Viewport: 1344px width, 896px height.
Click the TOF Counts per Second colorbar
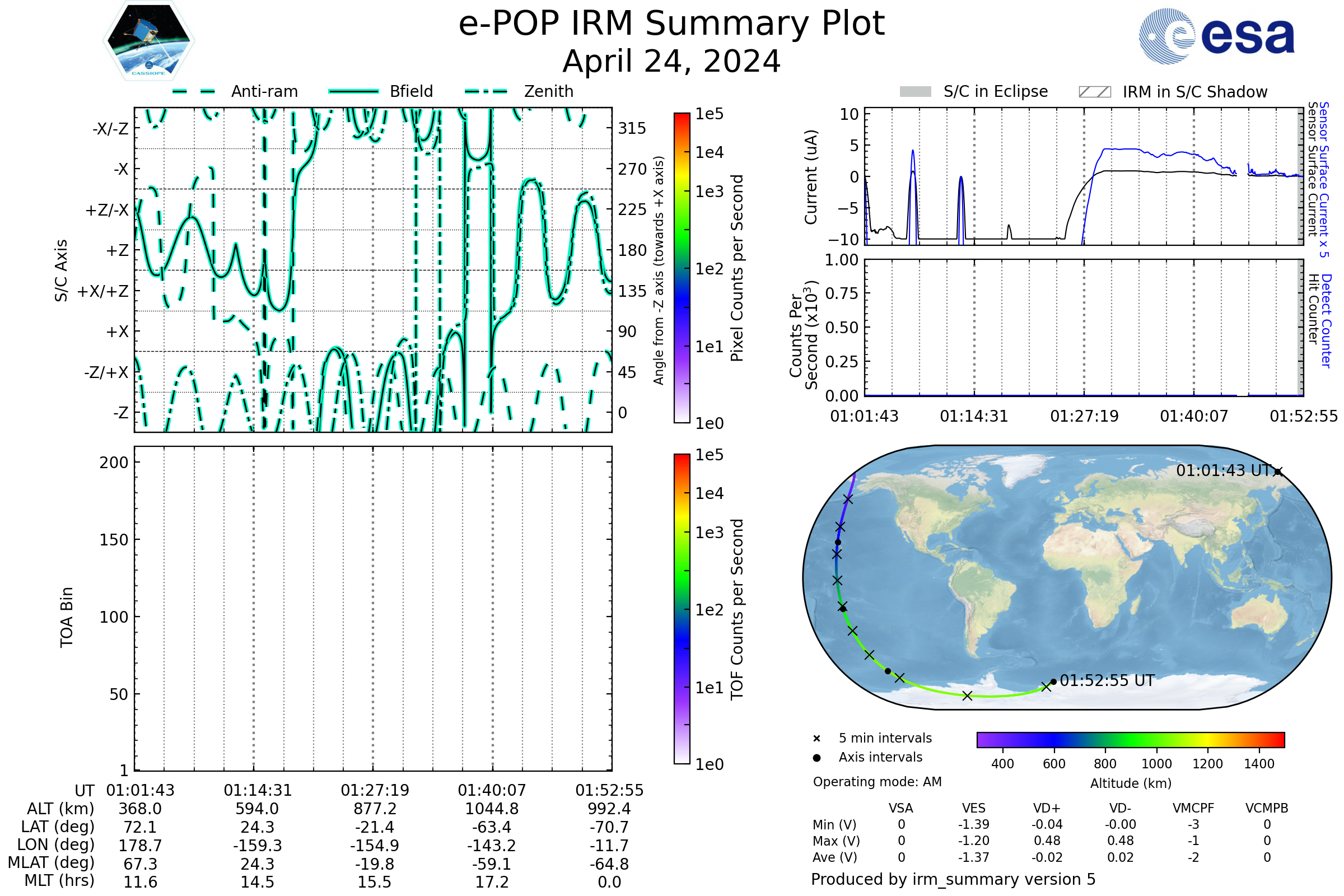tap(682, 609)
